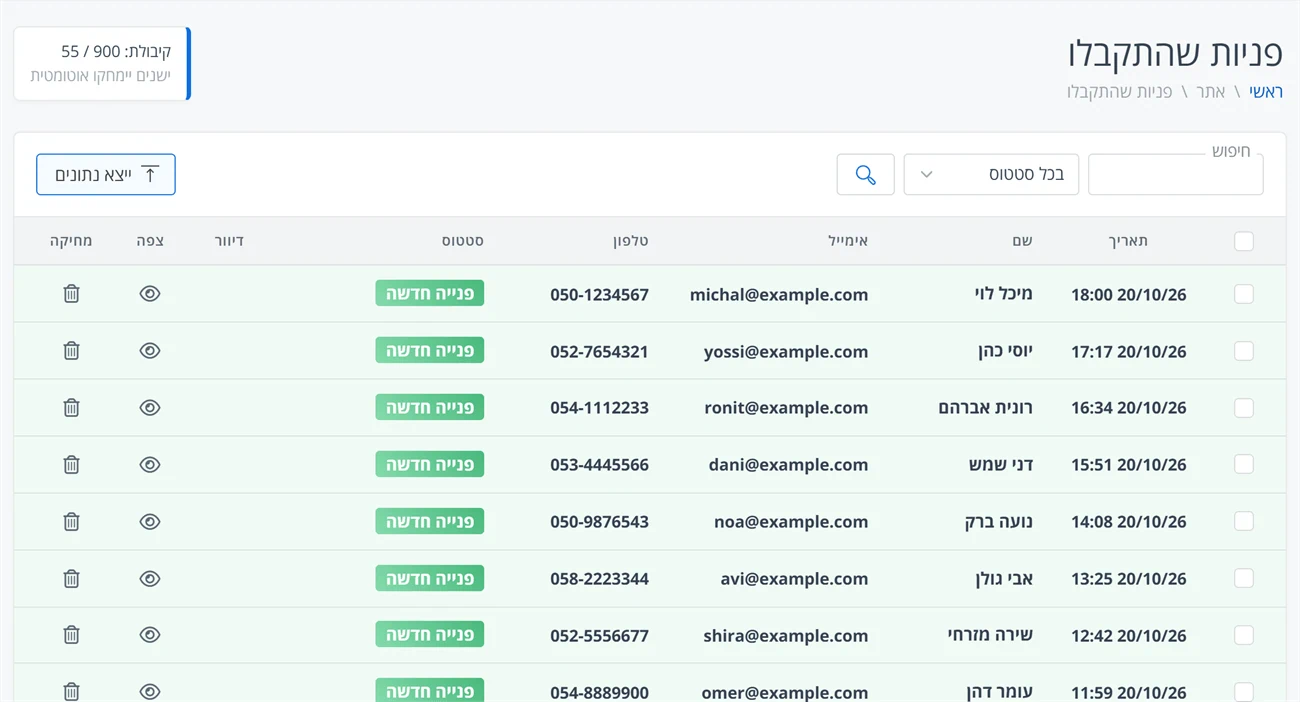Screen dimensions: 1300x702
Task: Click the סטטוס column header
Action: click(x=463, y=241)
